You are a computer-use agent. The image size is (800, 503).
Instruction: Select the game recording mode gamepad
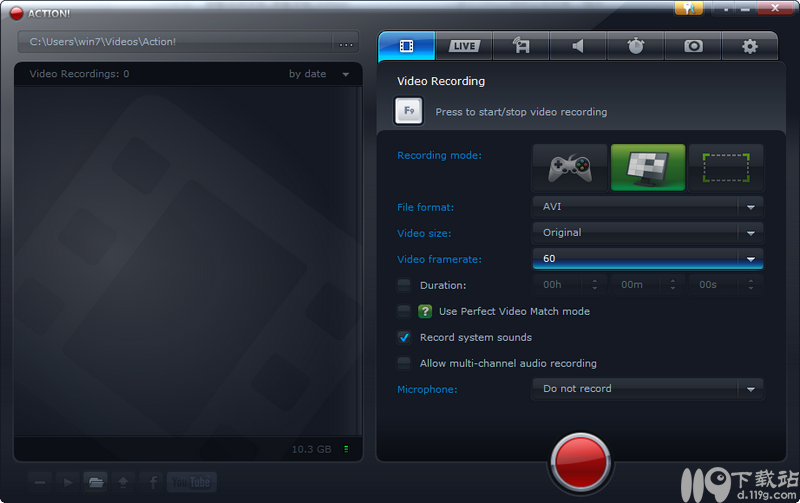coord(570,168)
